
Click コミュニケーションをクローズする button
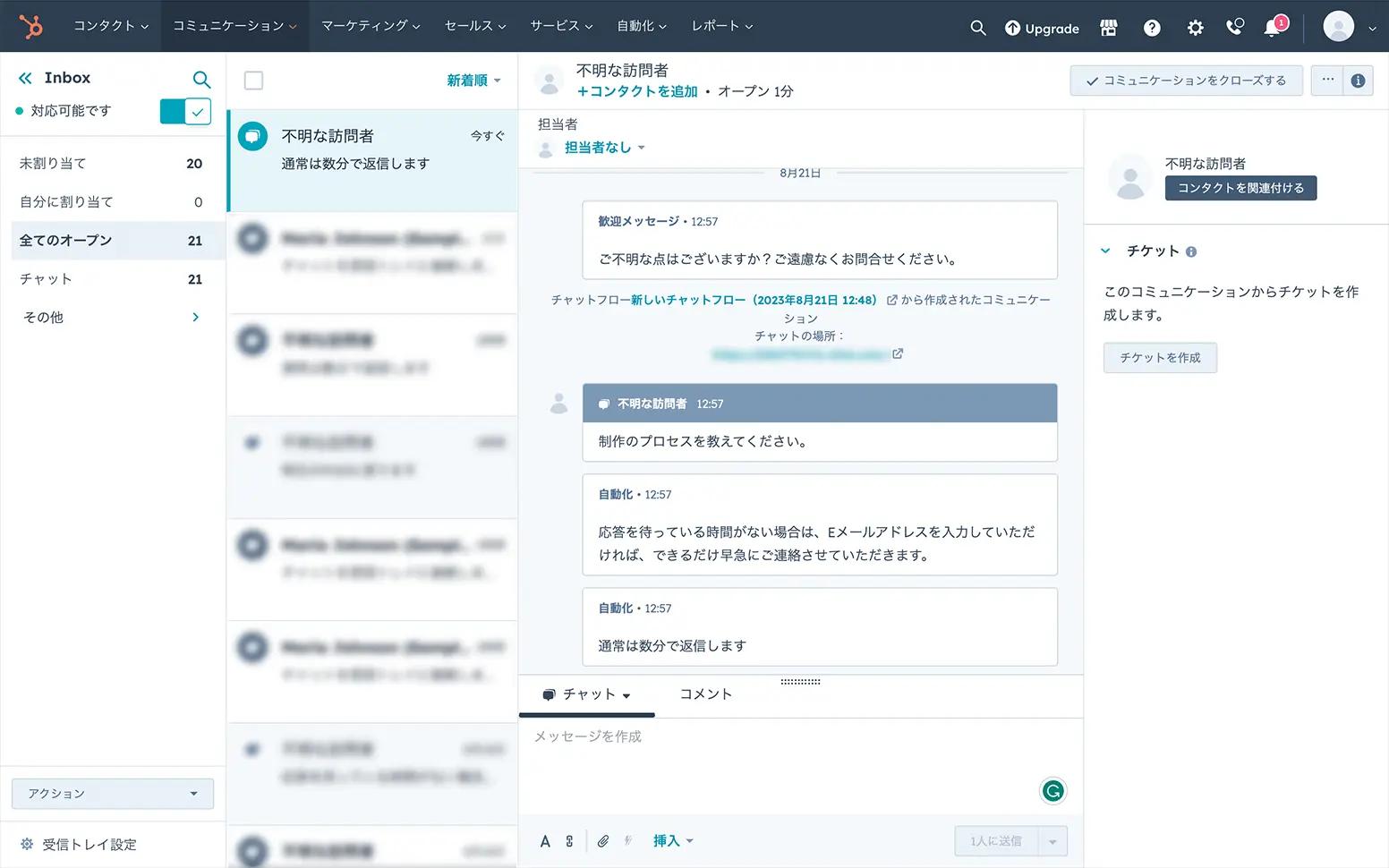click(1186, 81)
